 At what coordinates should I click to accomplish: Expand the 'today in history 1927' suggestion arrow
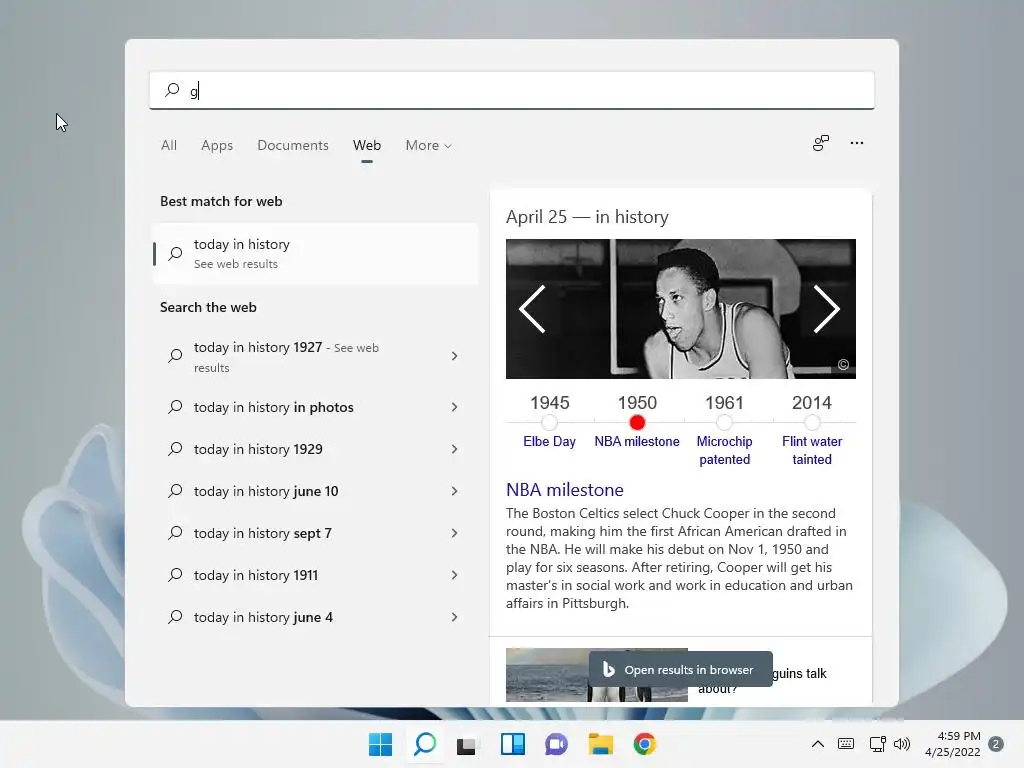(455, 356)
